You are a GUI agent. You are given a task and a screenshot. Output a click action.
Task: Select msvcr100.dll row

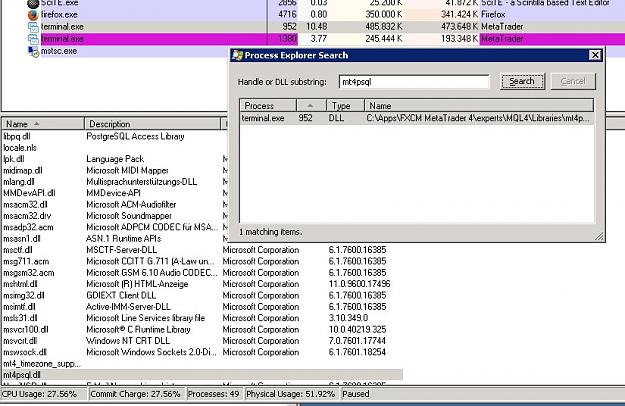click(x=26, y=330)
